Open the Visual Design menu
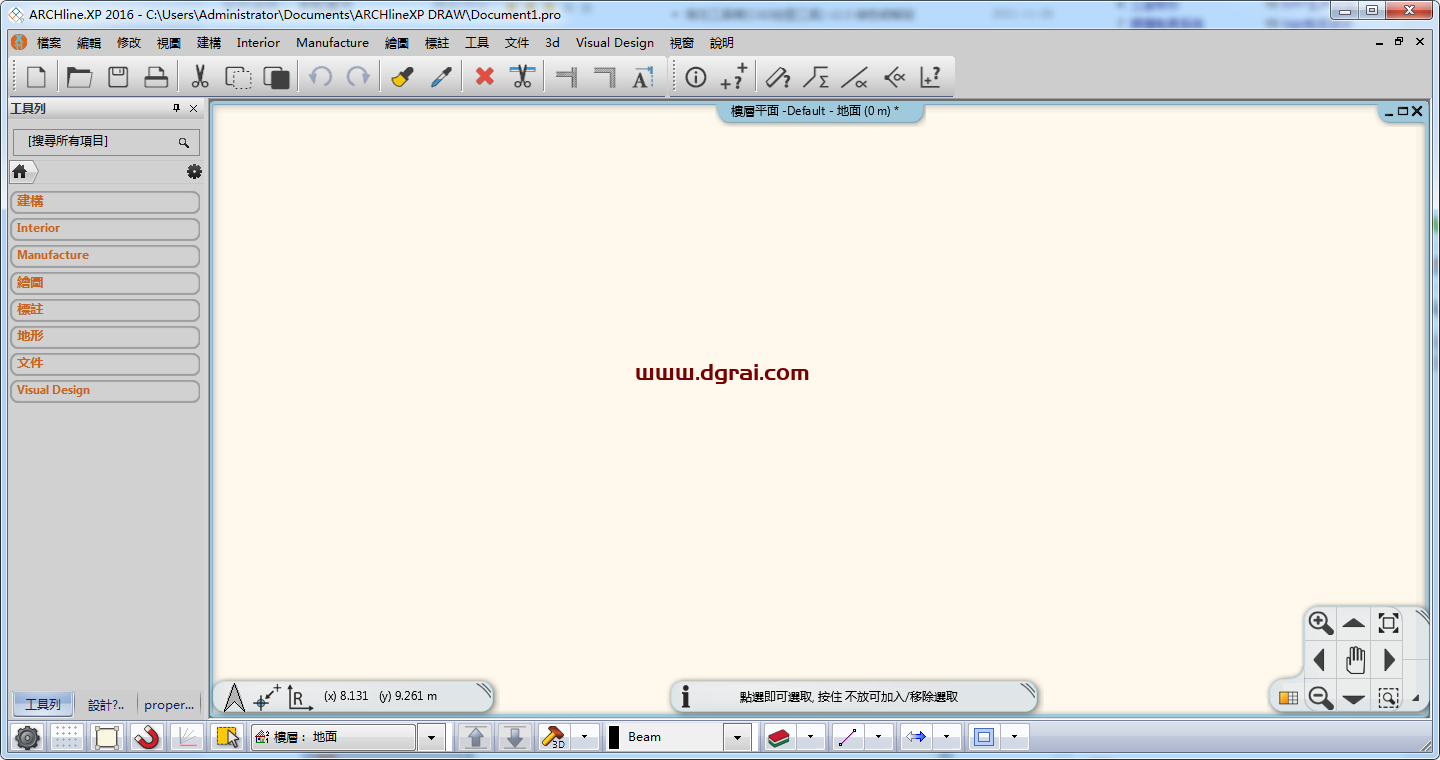The width and height of the screenshot is (1440, 760). [614, 43]
